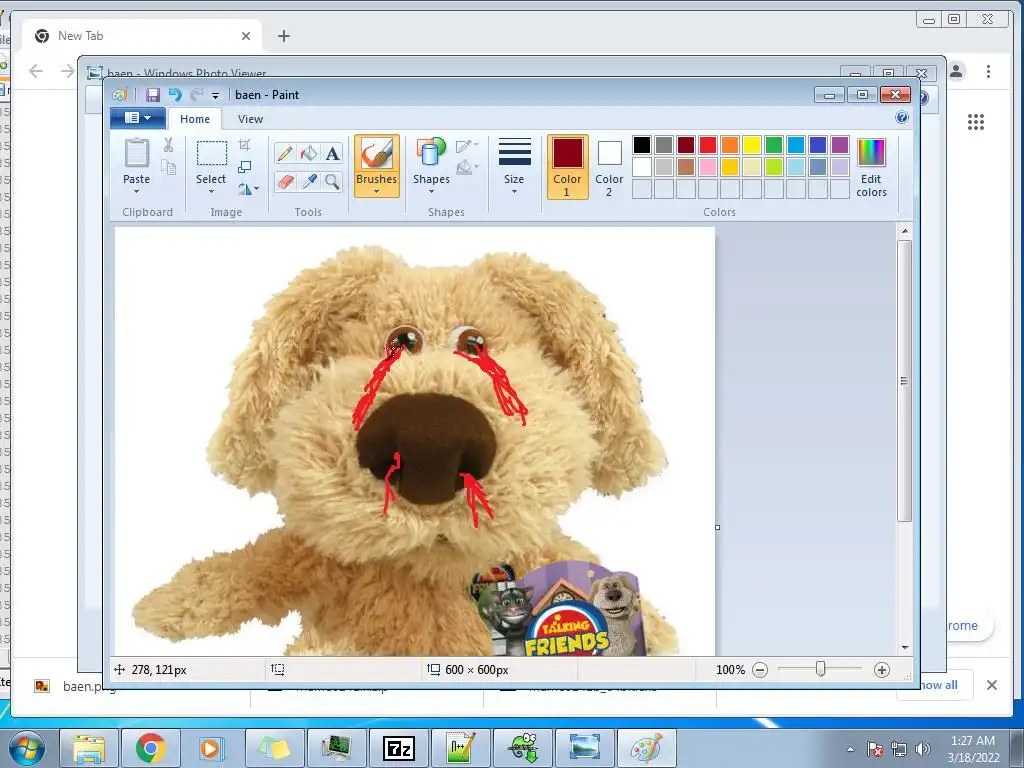Open a new Chrome tab with plus button
The height and width of the screenshot is (768, 1024).
(283, 36)
